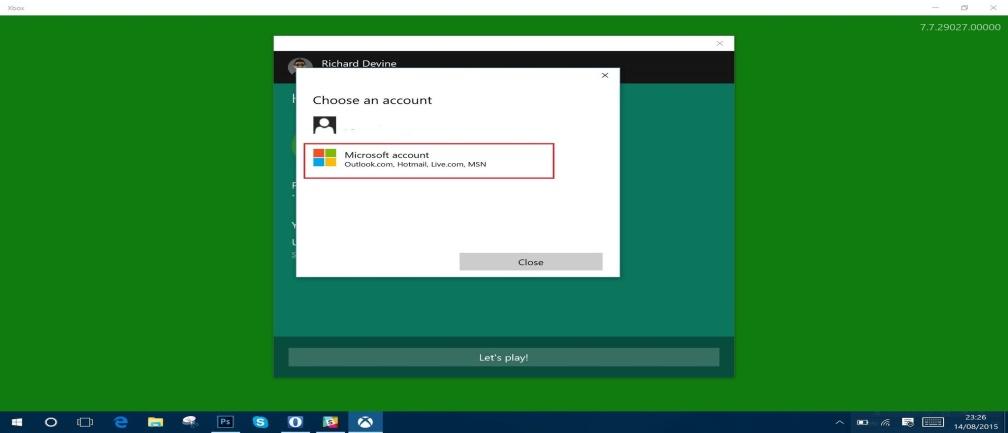Click the Close button in the dialog

530,262
